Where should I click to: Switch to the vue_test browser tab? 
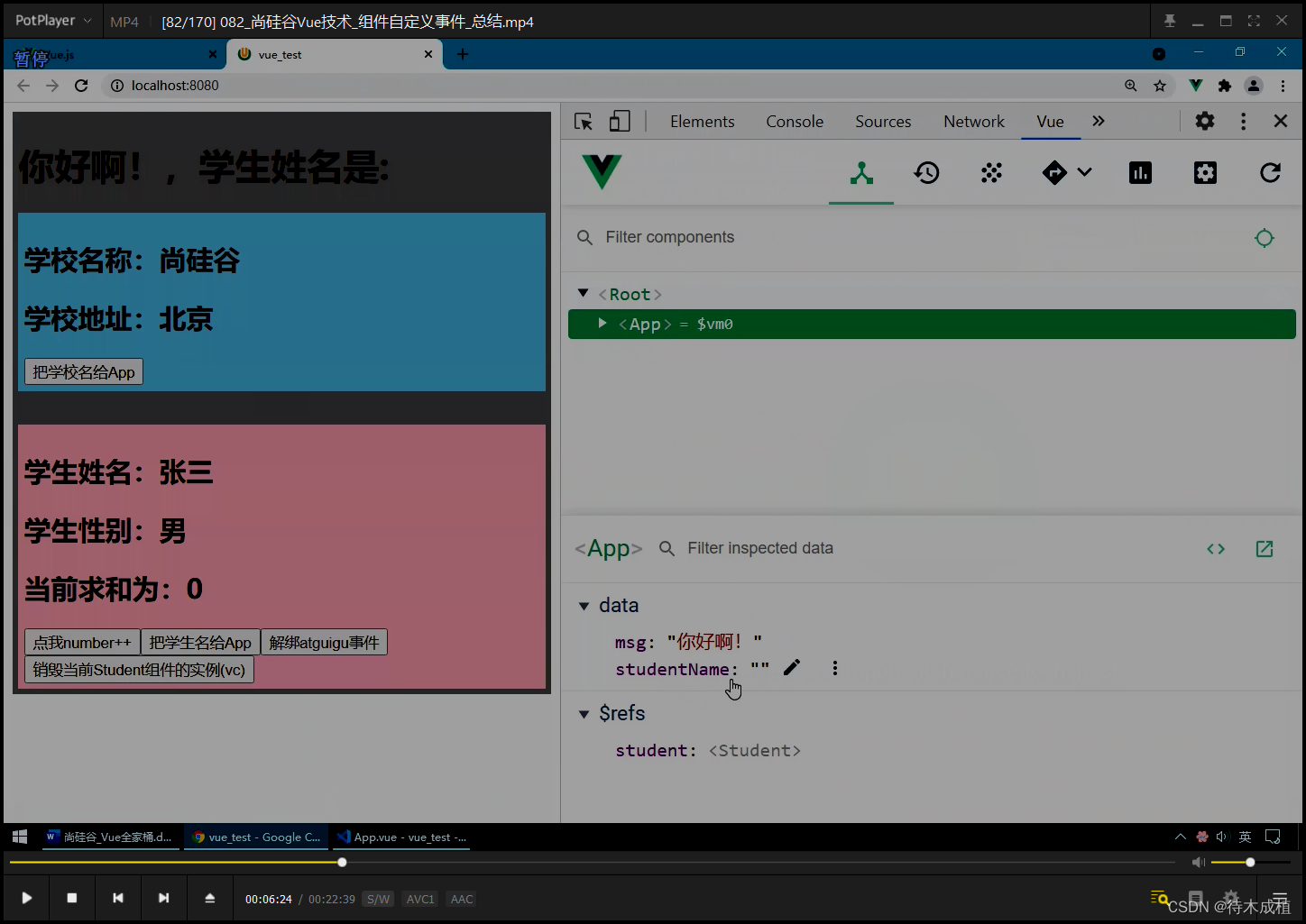pos(334,55)
